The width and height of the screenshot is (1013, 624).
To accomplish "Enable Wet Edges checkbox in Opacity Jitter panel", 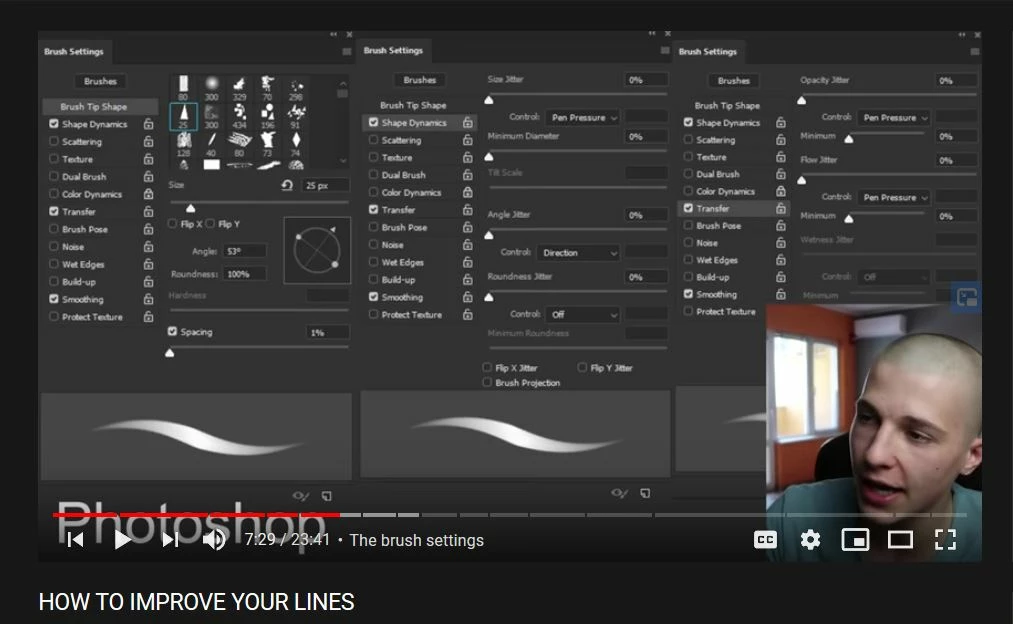I will [688, 260].
